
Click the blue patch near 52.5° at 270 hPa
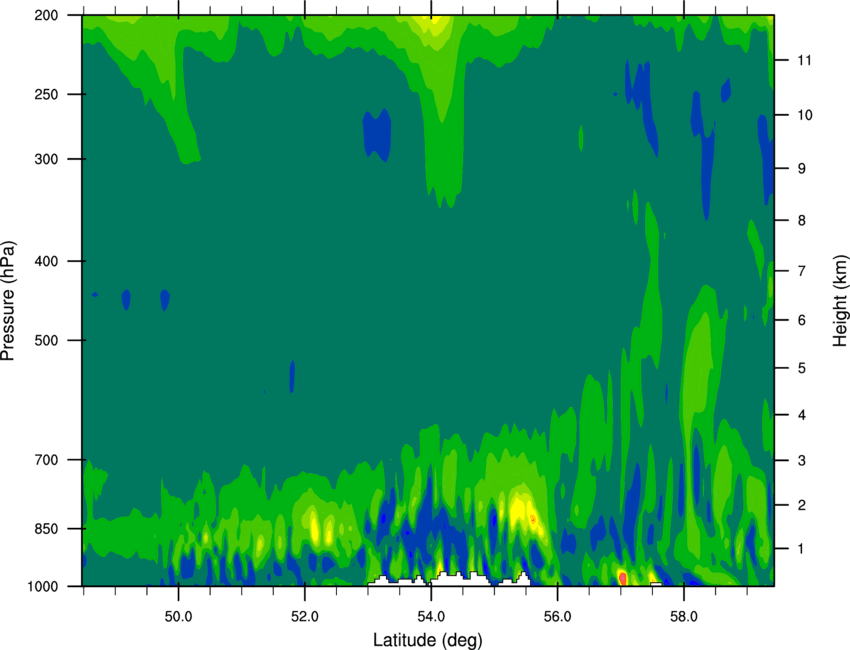click(377, 134)
